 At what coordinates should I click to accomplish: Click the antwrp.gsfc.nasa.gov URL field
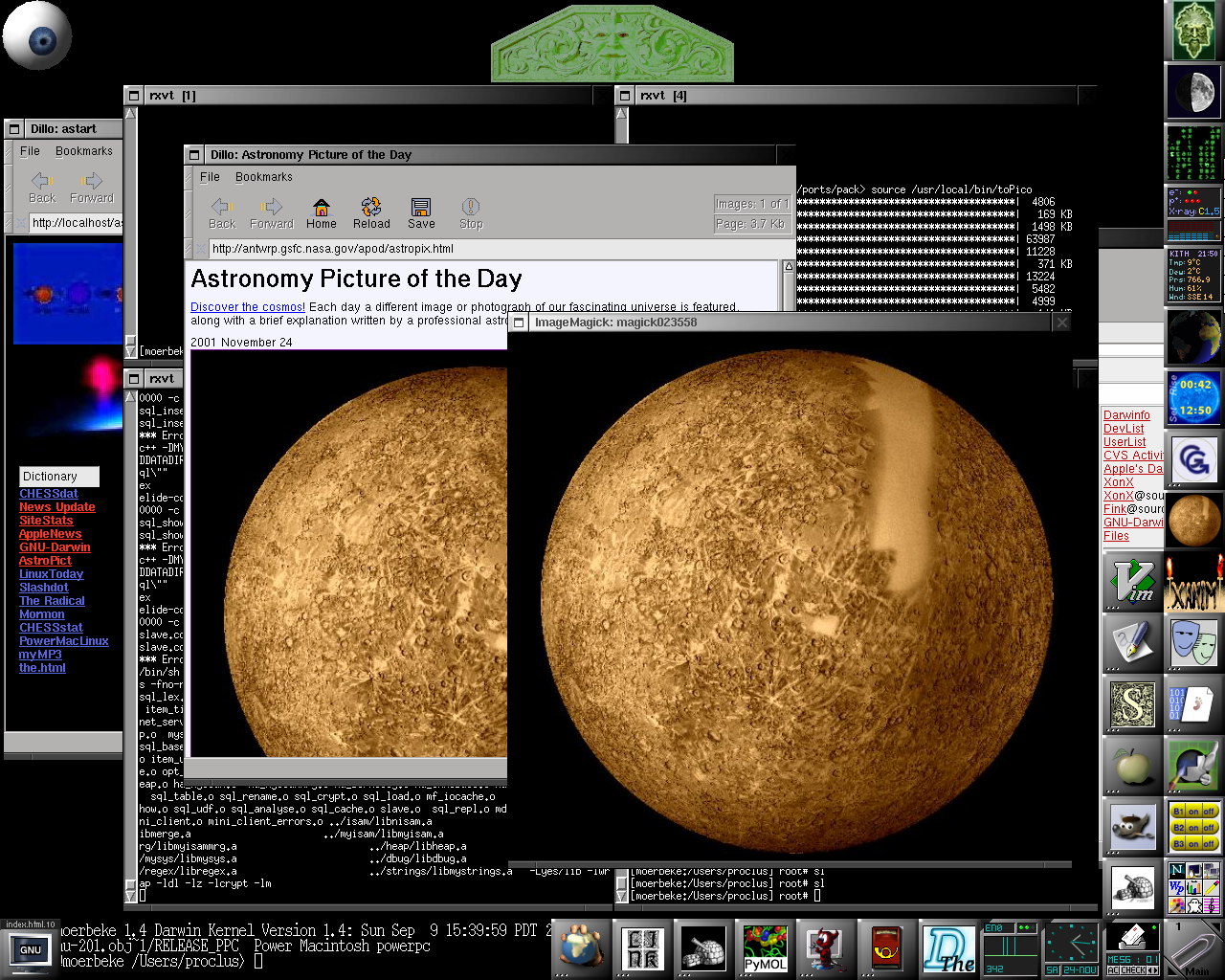click(501, 249)
